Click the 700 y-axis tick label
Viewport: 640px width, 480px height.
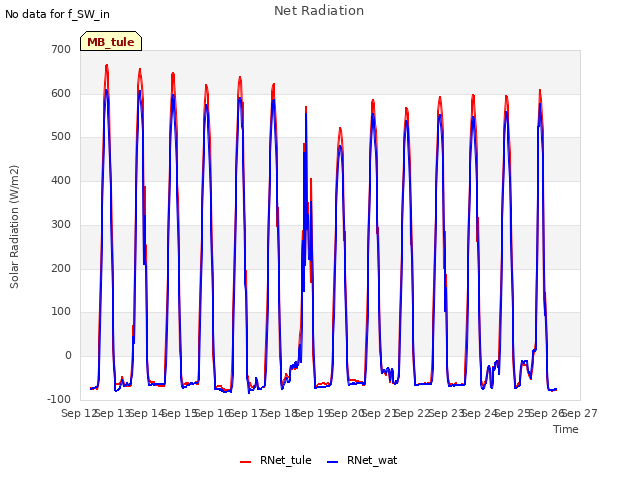(61, 49)
